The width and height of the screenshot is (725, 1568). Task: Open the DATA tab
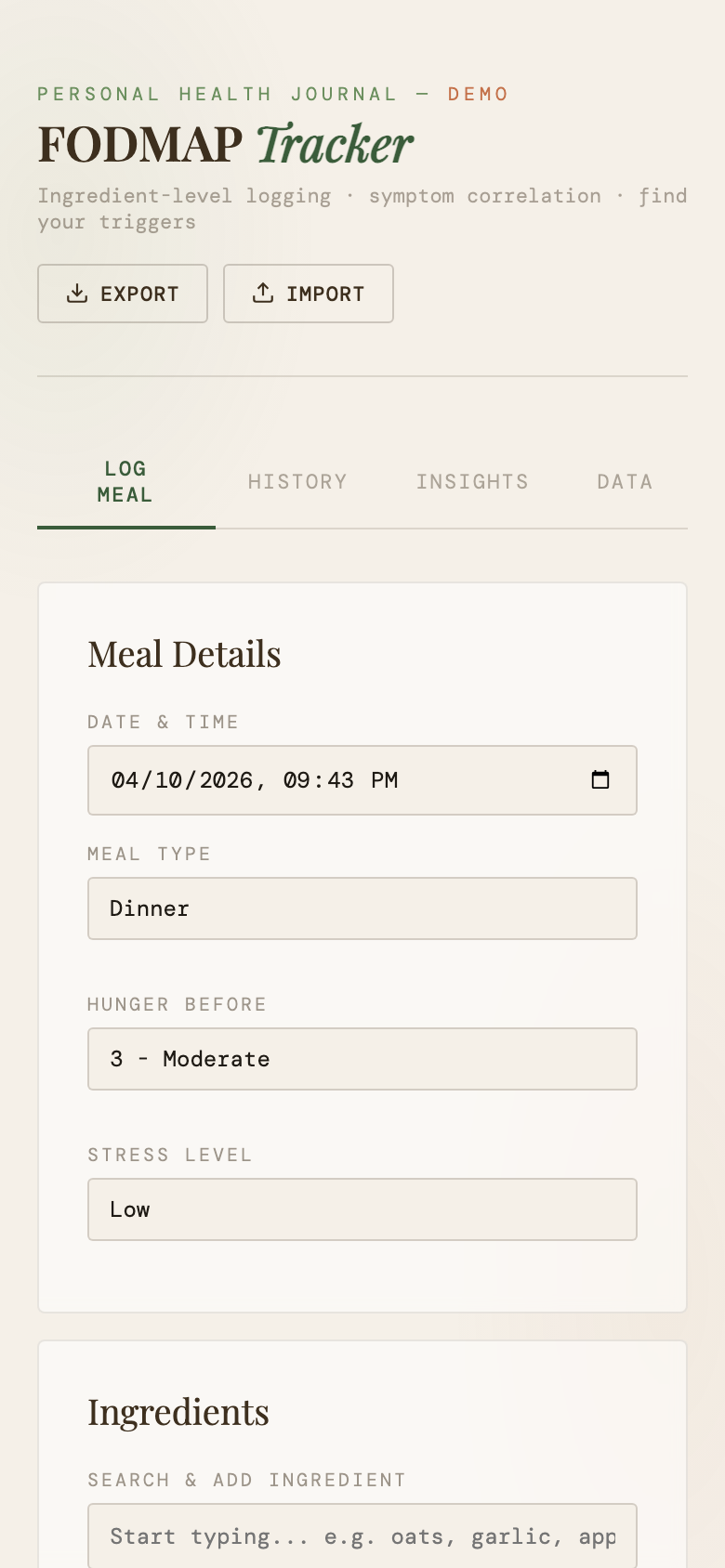625,481
